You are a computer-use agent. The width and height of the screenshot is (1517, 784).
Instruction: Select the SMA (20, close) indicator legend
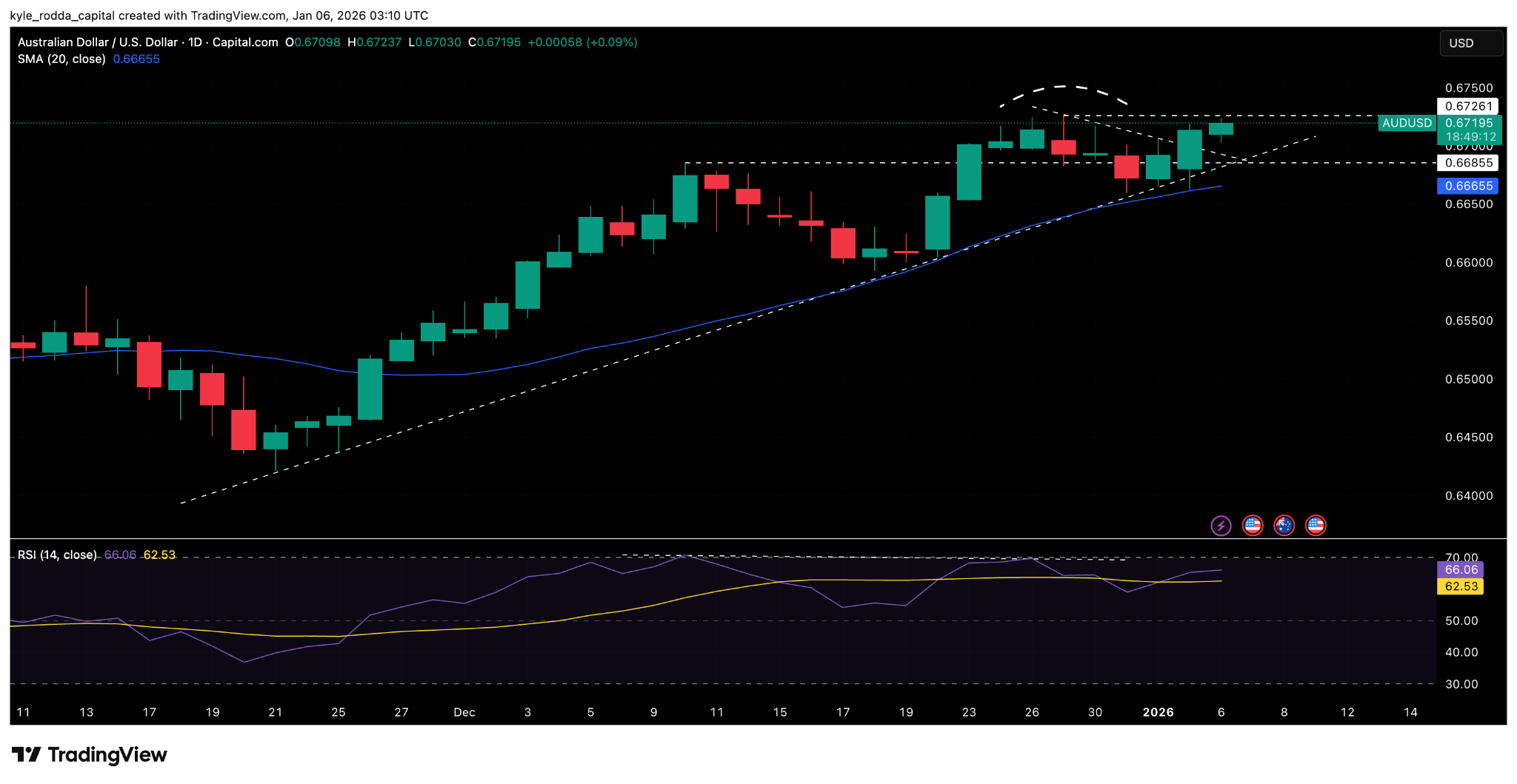(x=61, y=59)
